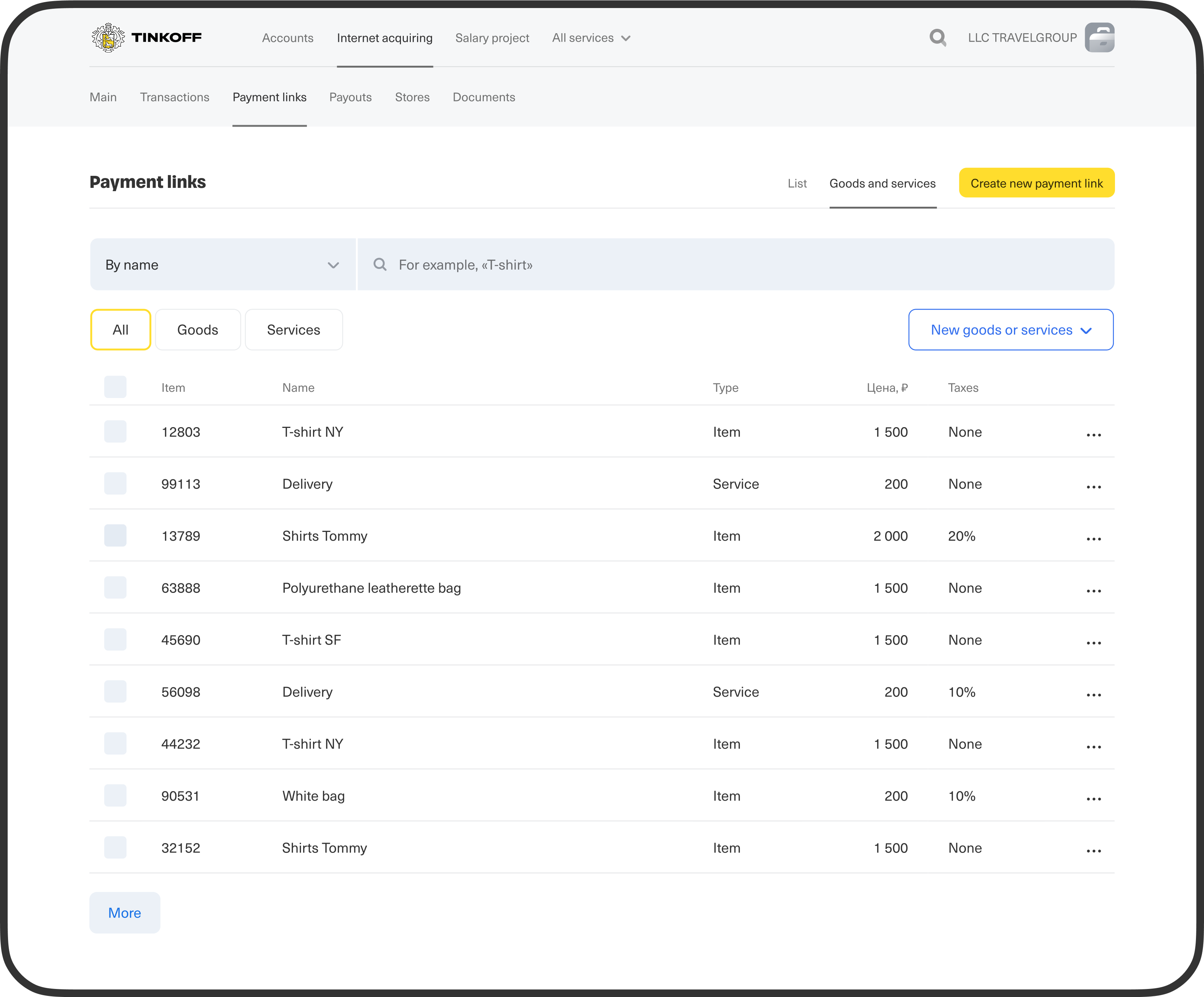Check the box for item 99113
Image resolution: width=1204 pixels, height=997 pixels.
tap(115, 483)
